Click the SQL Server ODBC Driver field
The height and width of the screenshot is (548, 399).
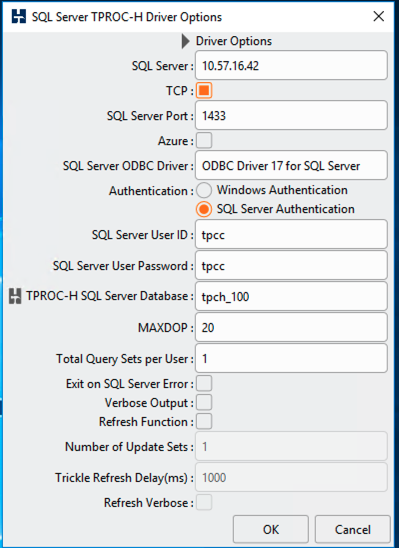click(291, 165)
